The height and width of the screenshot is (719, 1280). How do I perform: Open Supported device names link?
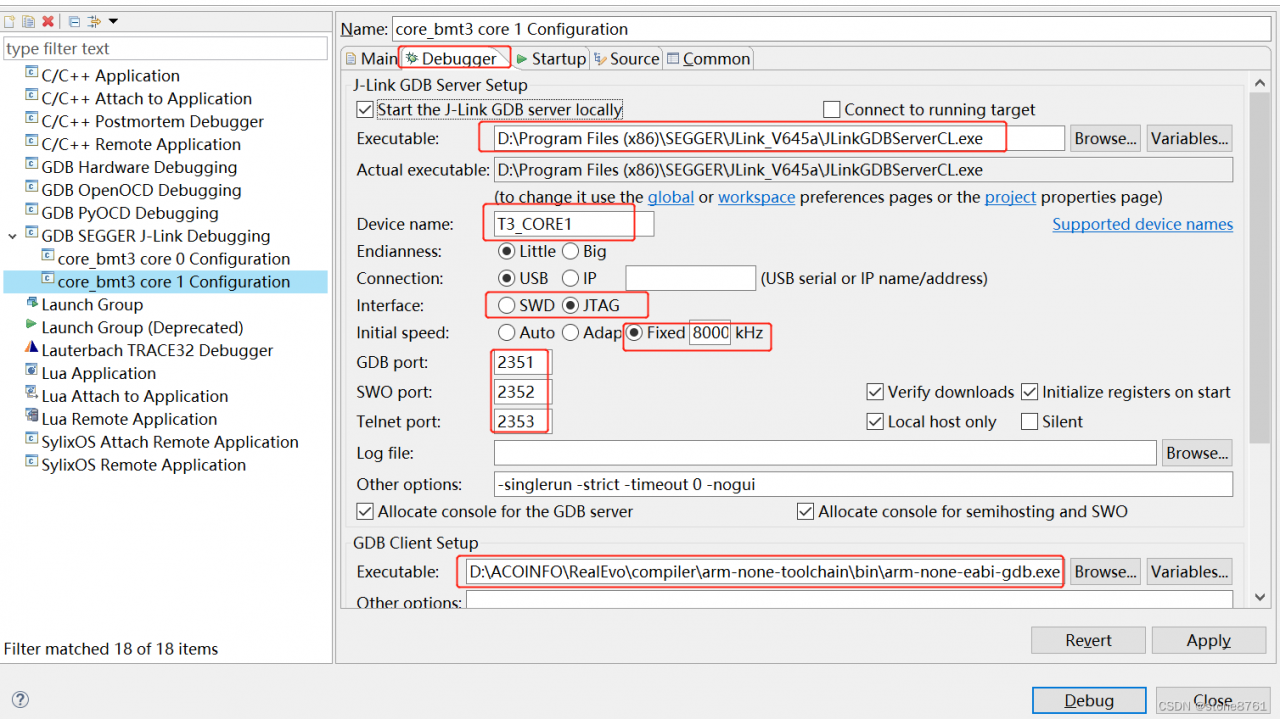click(x=1142, y=224)
